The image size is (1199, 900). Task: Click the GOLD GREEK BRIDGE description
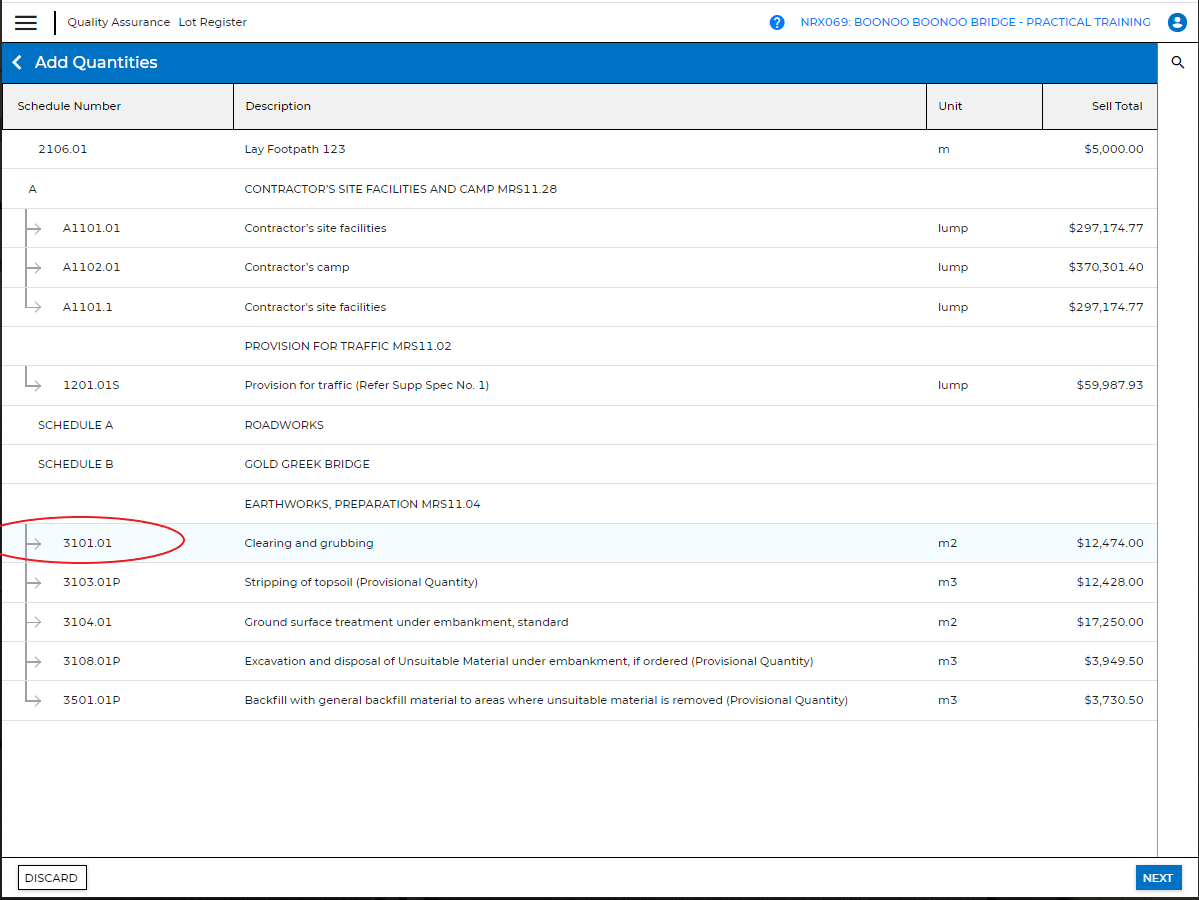tap(307, 464)
